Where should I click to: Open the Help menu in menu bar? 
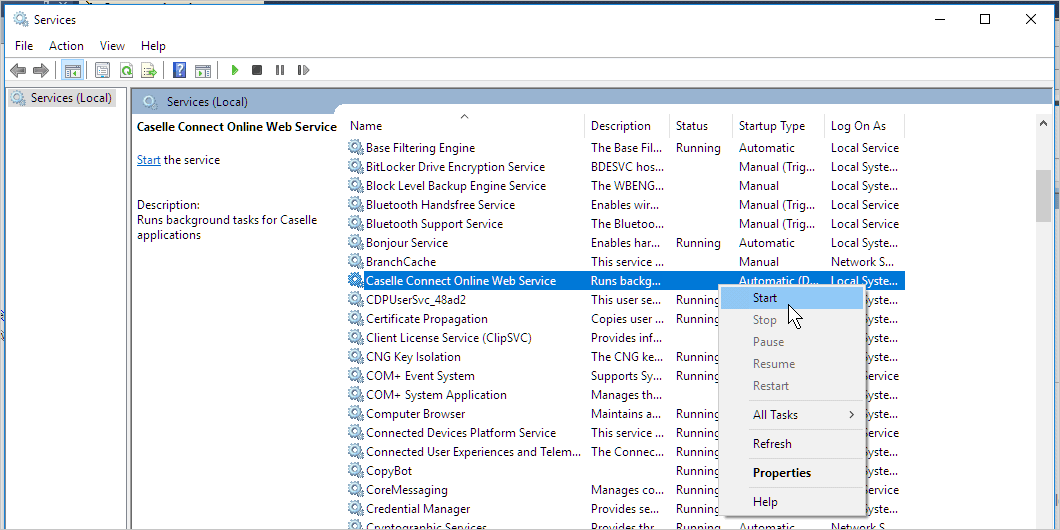click(153, 46)
